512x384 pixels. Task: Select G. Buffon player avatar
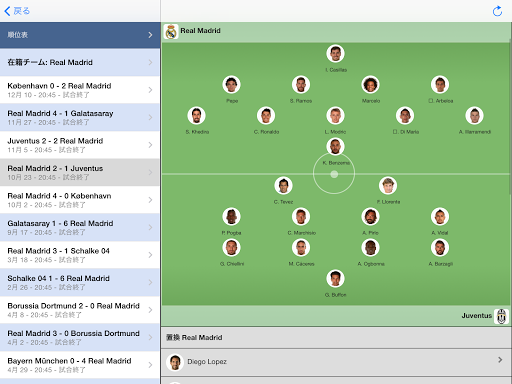click(335, 279)
